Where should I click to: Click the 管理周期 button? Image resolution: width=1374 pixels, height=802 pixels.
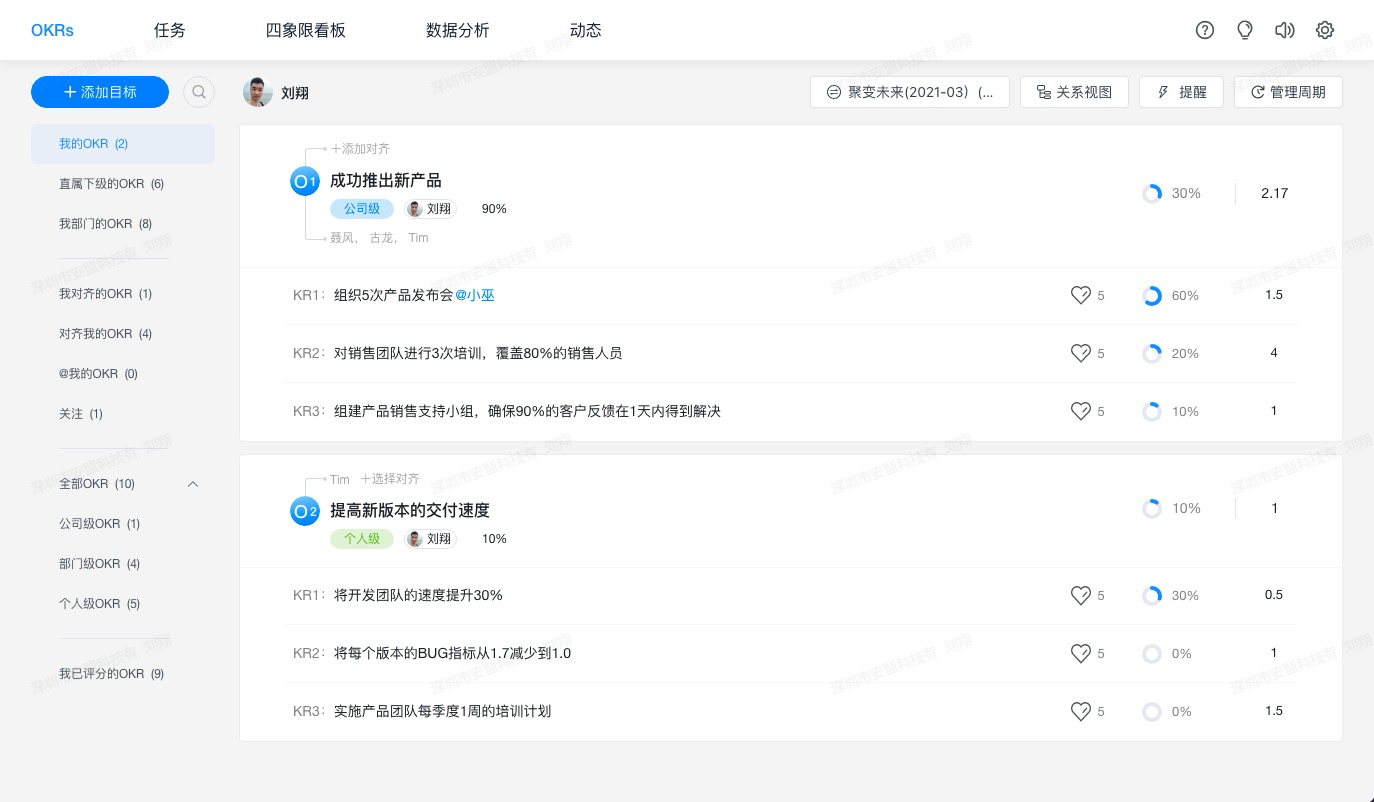[1288, 92]
